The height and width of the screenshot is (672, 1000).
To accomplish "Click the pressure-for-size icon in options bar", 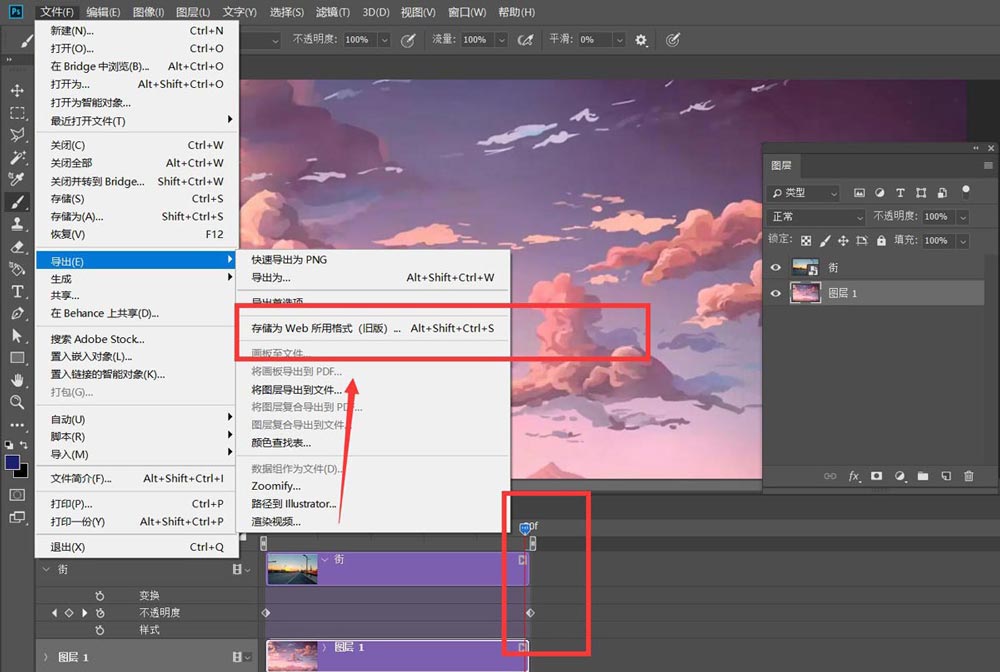I will (672, 40).
